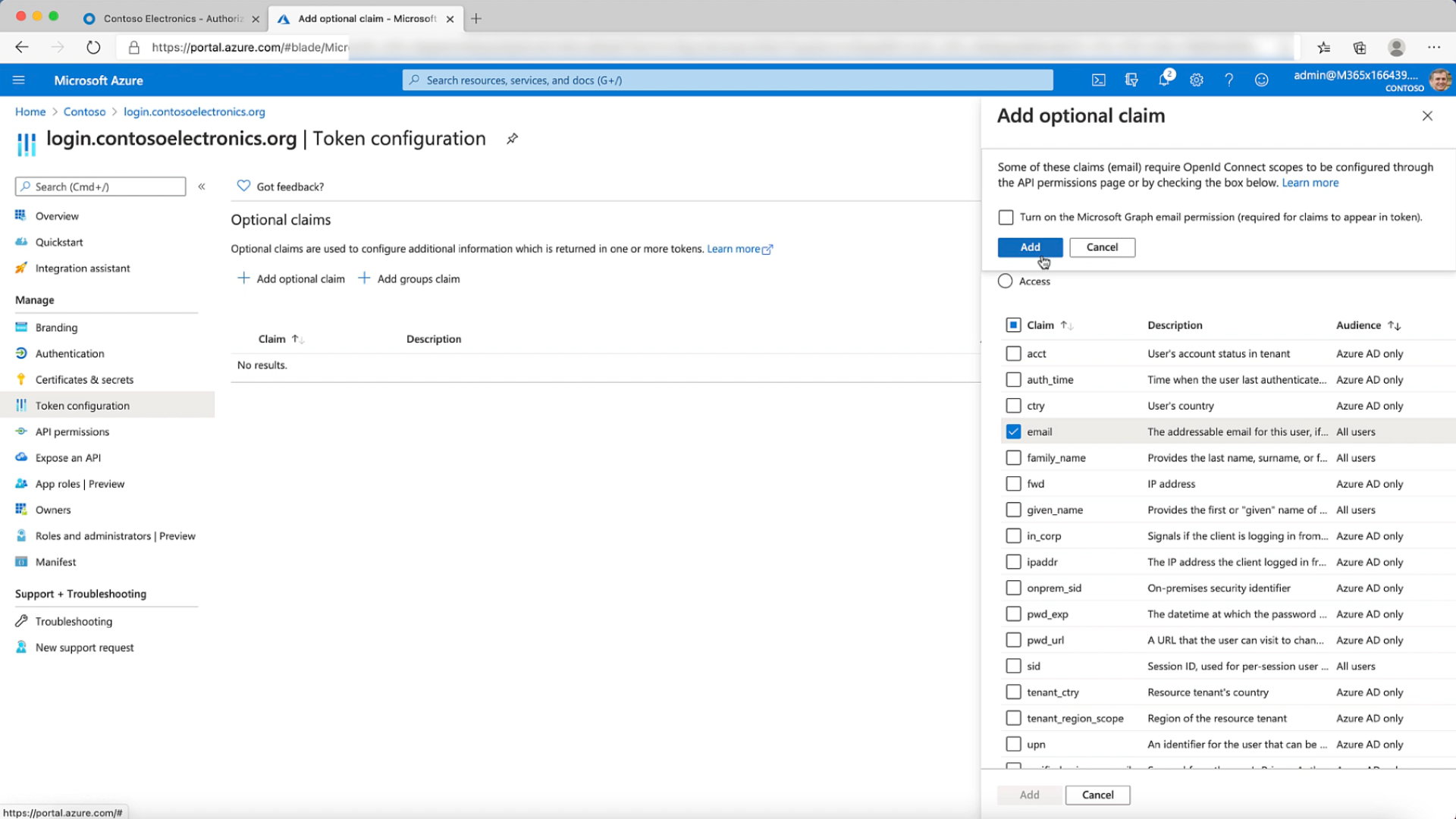
Task: Open the hamburger portal menu
Action: coord(19,80)
